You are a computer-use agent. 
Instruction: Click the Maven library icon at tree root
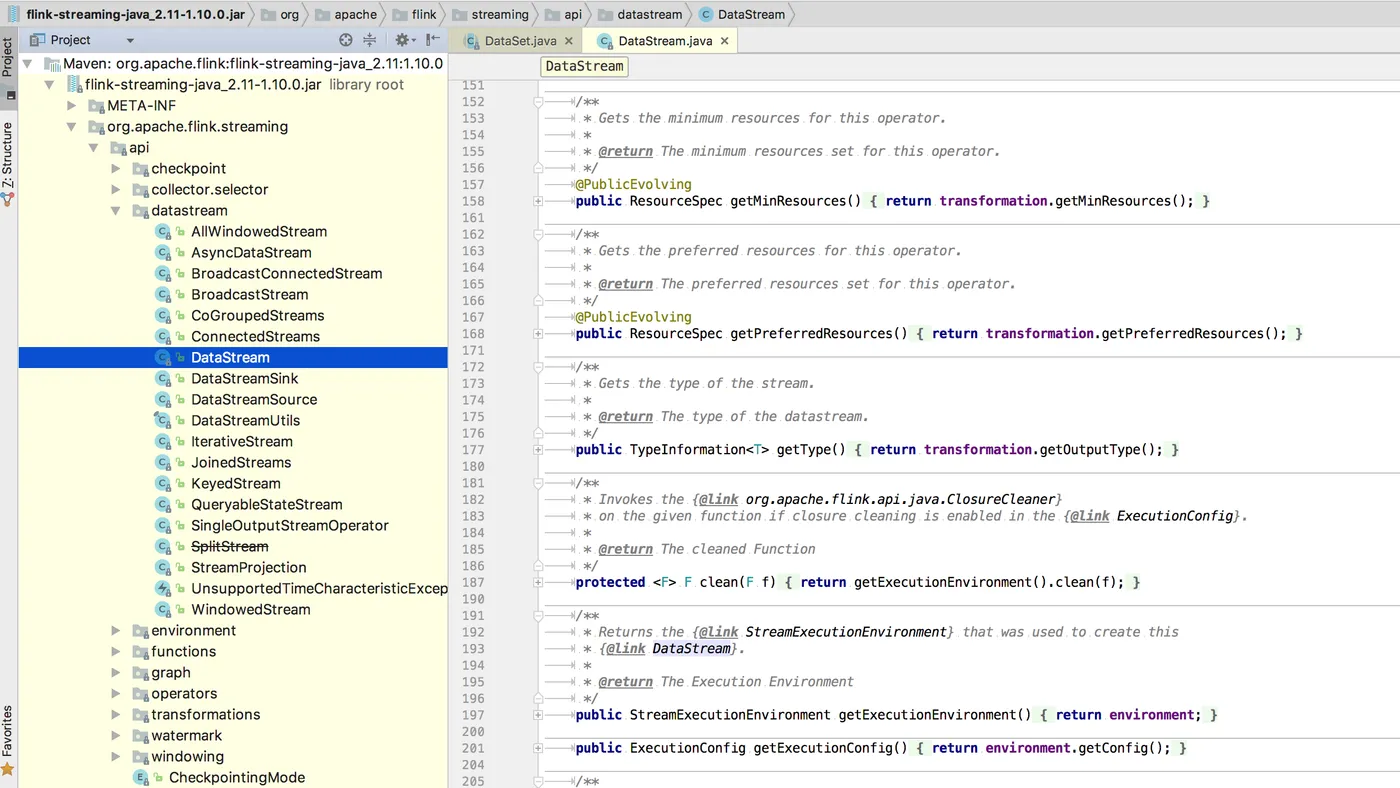pos(52,63)
